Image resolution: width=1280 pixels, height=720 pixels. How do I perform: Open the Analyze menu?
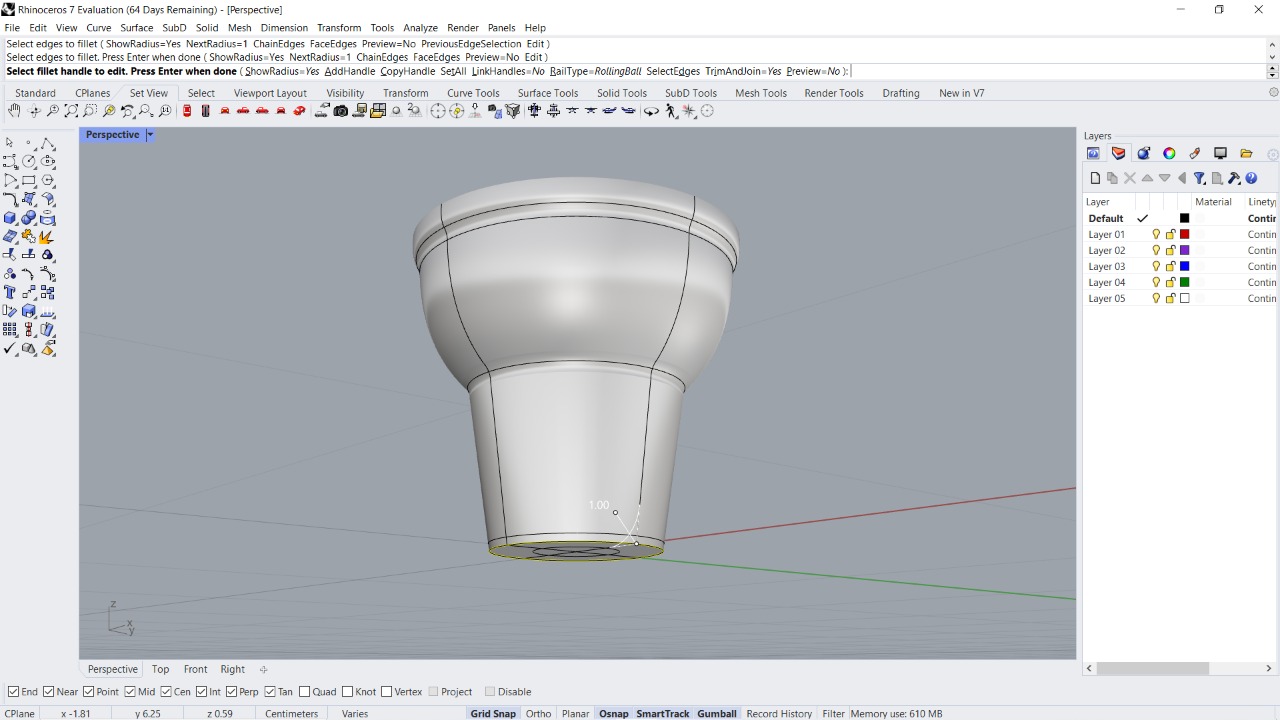click(421, 28)
